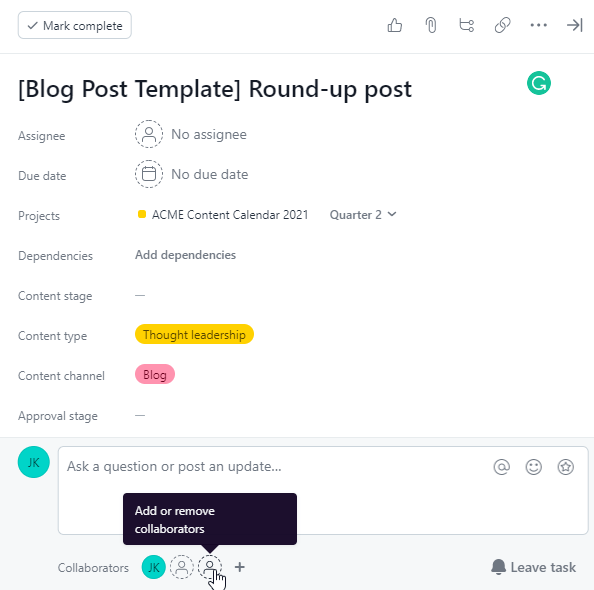Image resolution: width=594 pixels, height=590 pixels.
Task: Open the more actions ellipsis menu
Action: point(538,25)
